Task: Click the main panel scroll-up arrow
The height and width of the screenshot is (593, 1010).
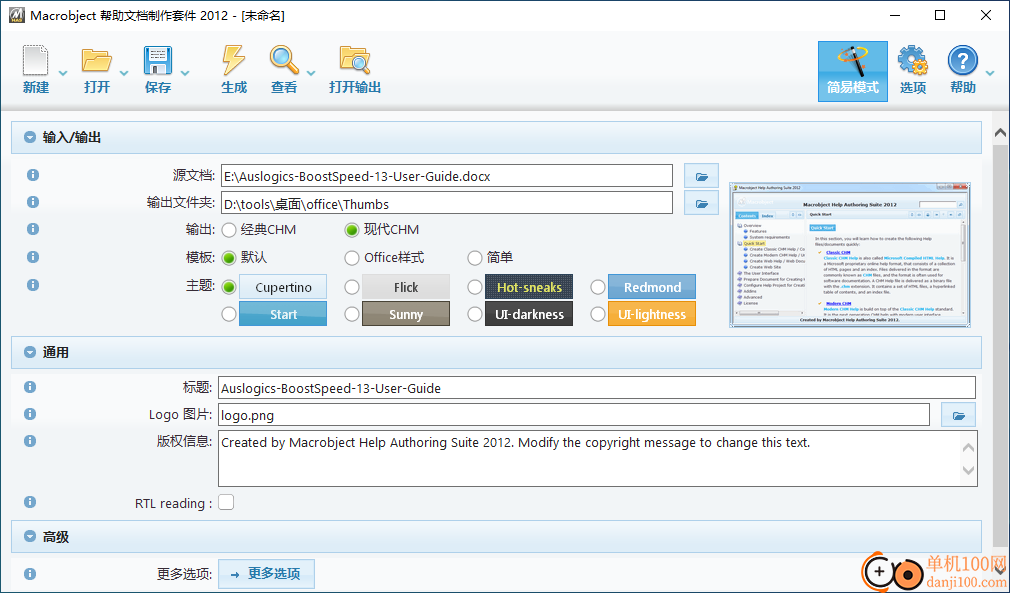Action: pyautogui.click(x=1000, y=133)
